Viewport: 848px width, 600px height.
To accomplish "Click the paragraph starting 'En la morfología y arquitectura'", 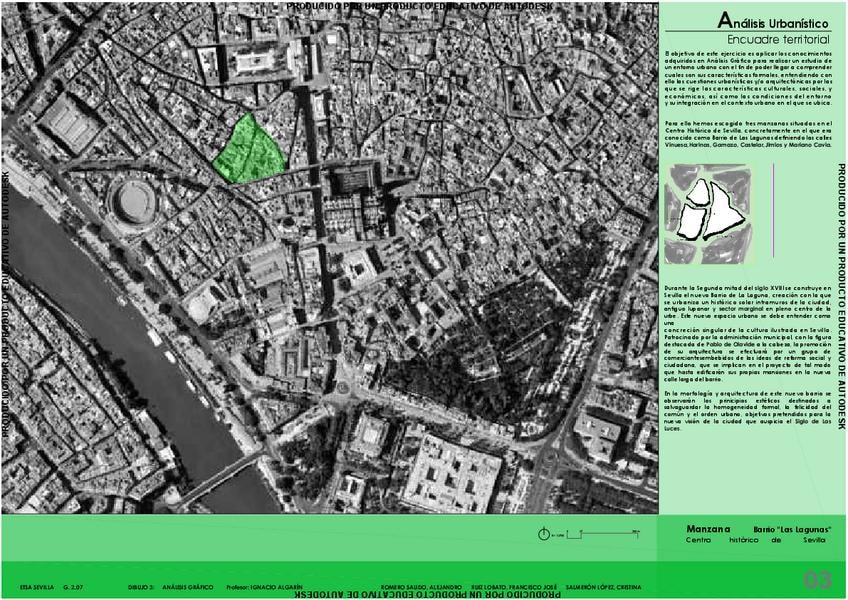I will 748,410.
